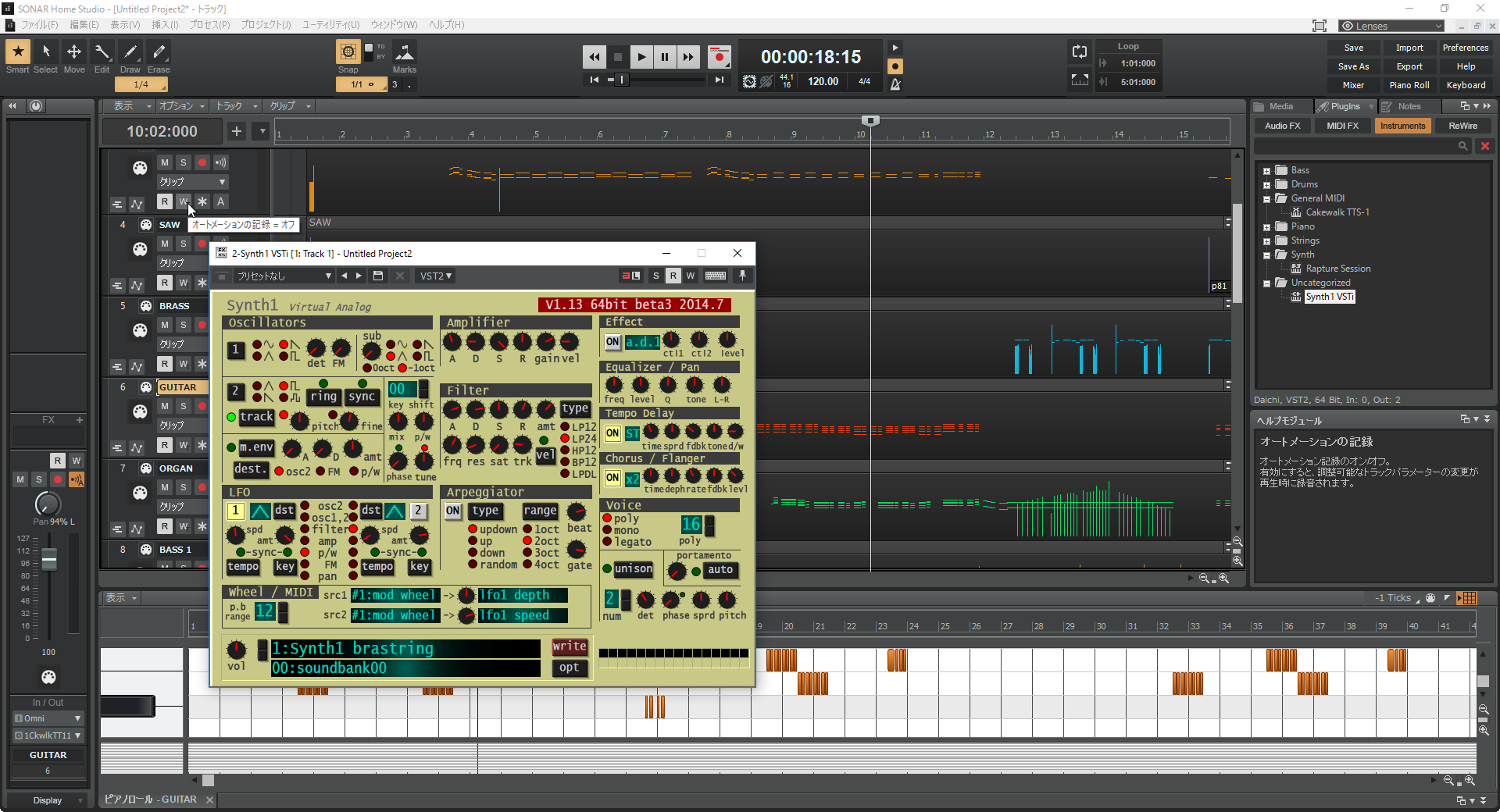Open the プロジェクト(J) menu
Image resolution: width=1500 pixels, height=812 pixels.
click(266, 25)
